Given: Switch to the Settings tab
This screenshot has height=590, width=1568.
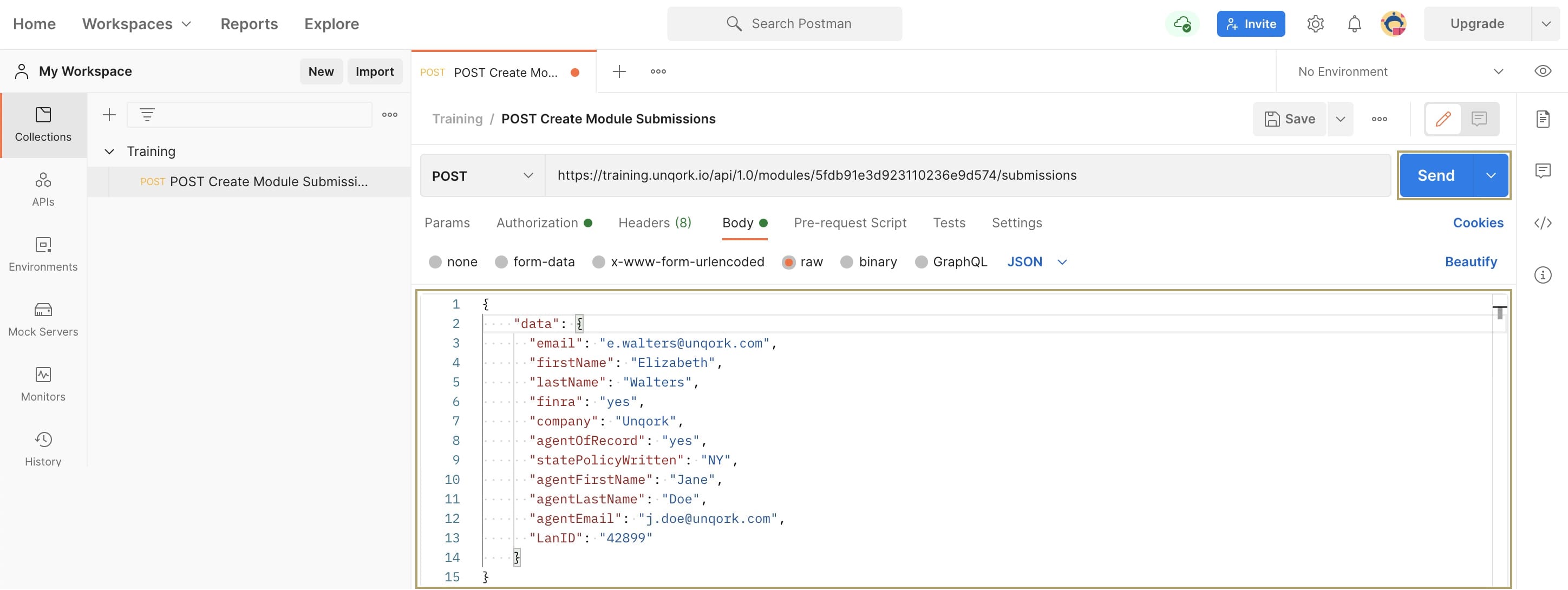Looking at the screenshot, I should click(1016, 222).
